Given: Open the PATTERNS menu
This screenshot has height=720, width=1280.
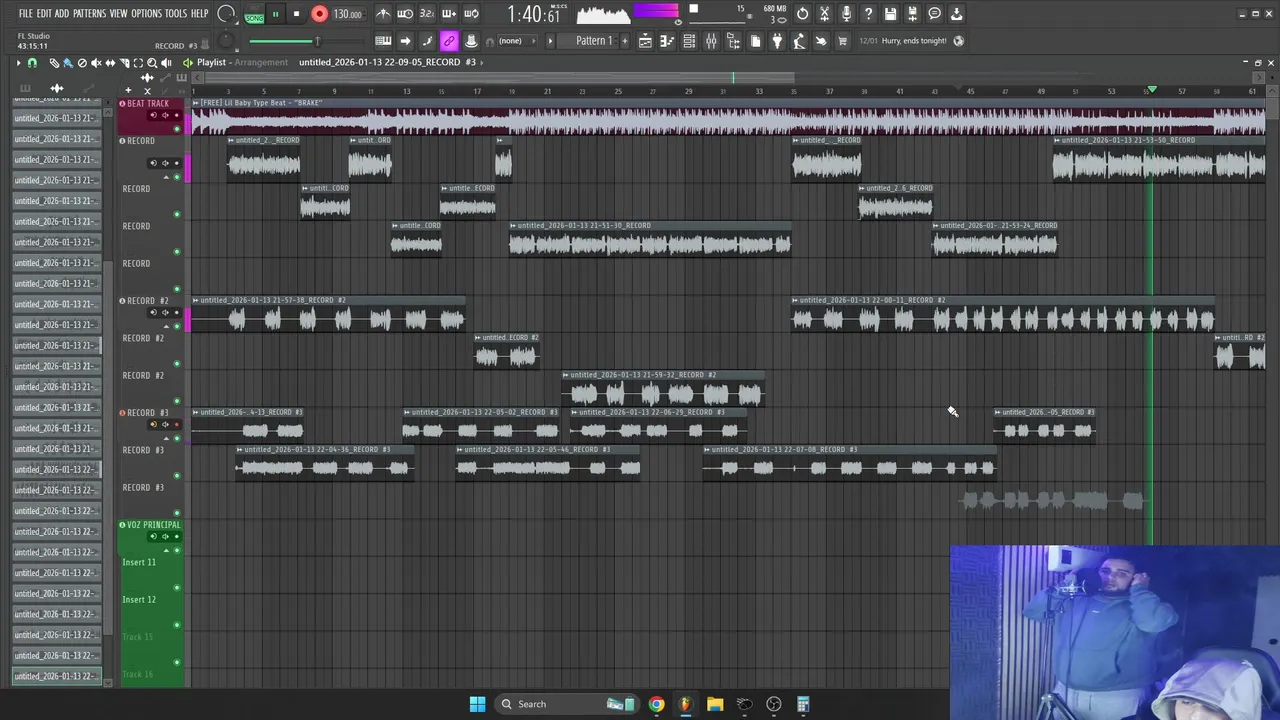Looking at the screenshot, I should point(89,14).
